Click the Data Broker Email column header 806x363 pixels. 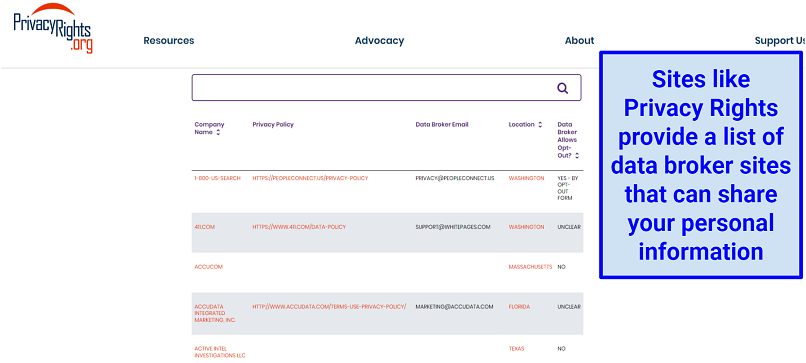(x=442, y=124)
